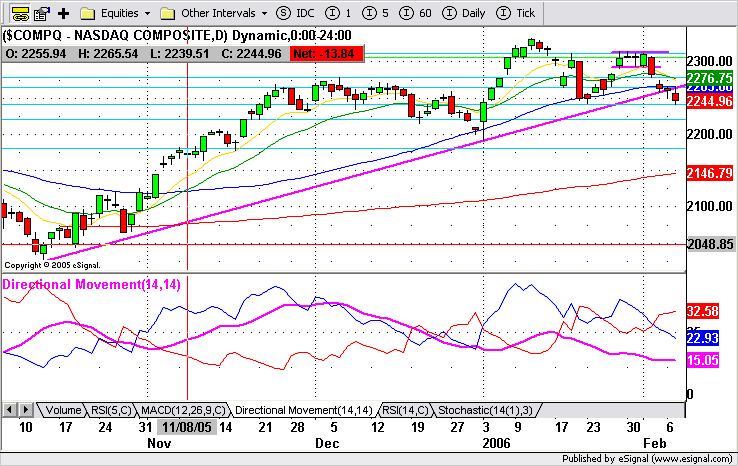Open the Volume study tab
The width and height of the screenshot is (738, 466).
(63, 410)
